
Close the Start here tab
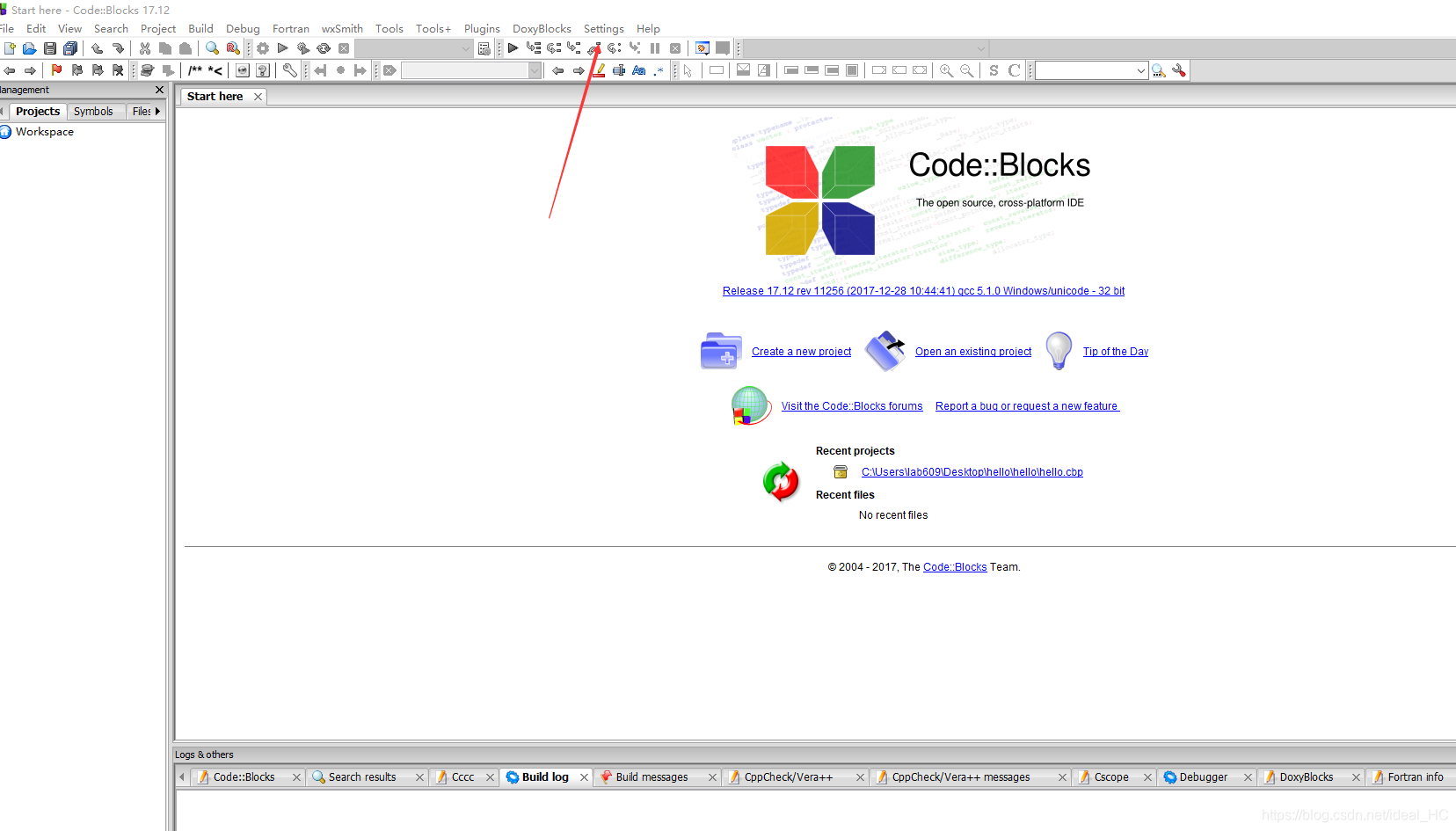point(258,97)
